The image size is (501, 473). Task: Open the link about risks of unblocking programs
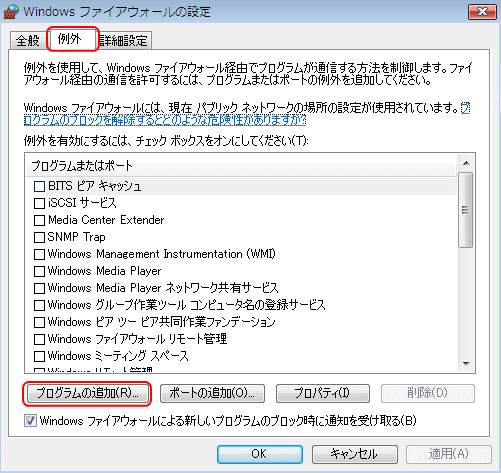pyautogui.click(x=165, y=120)
